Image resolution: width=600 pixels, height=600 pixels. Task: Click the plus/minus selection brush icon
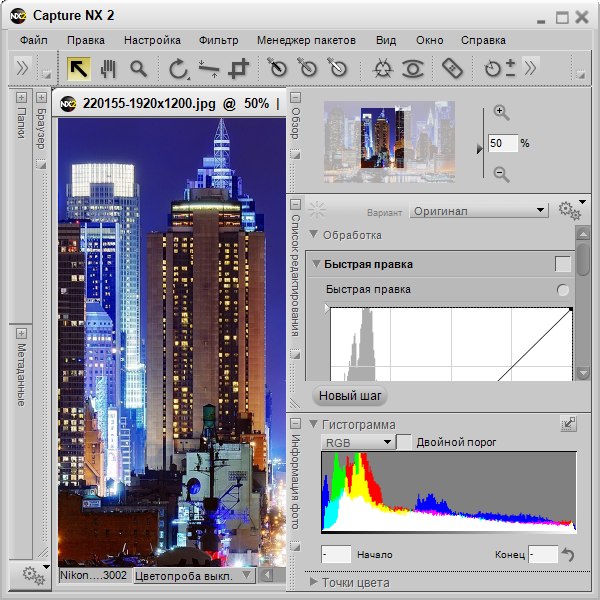click(x=510, y=68)
